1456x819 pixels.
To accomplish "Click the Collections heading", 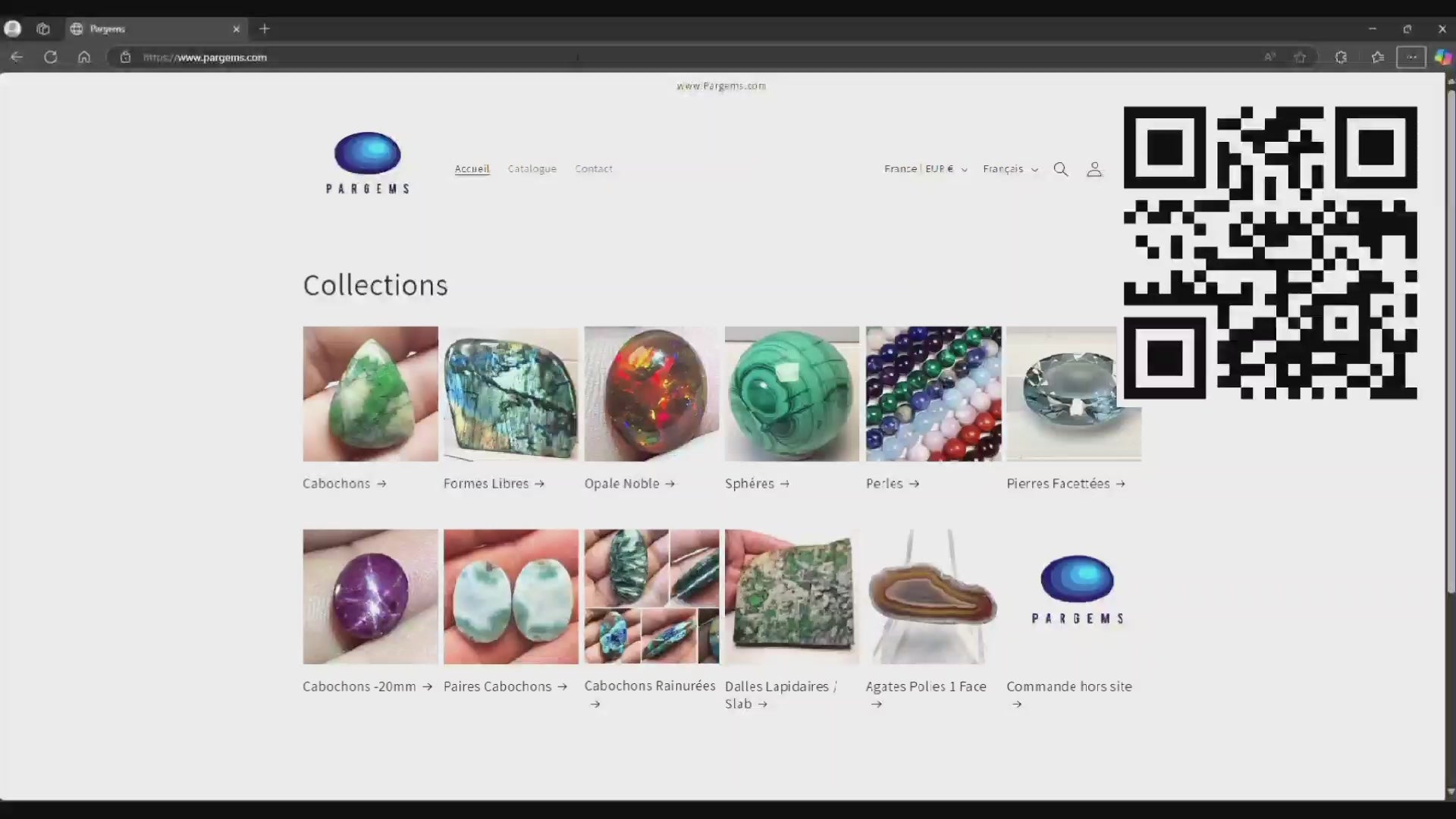I will click(375, 285).
